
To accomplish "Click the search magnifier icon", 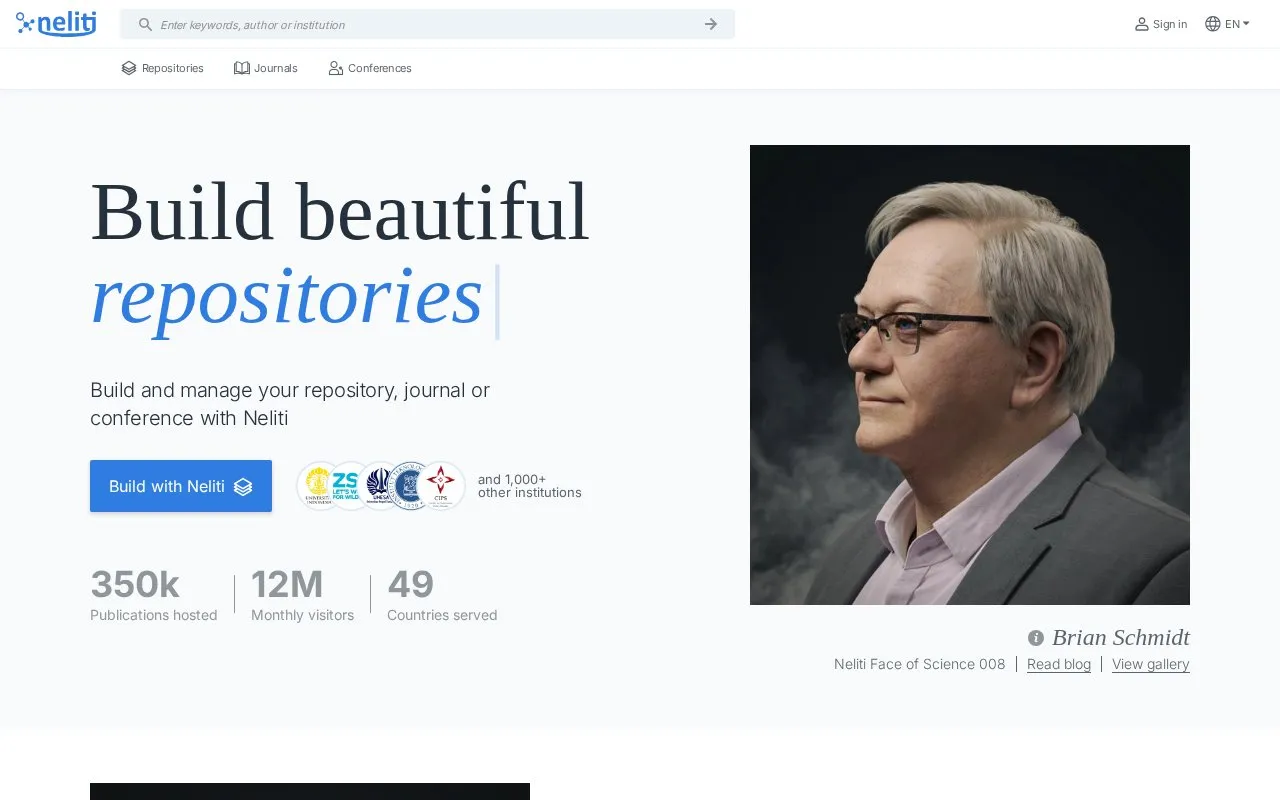I will tap(145, 24).
